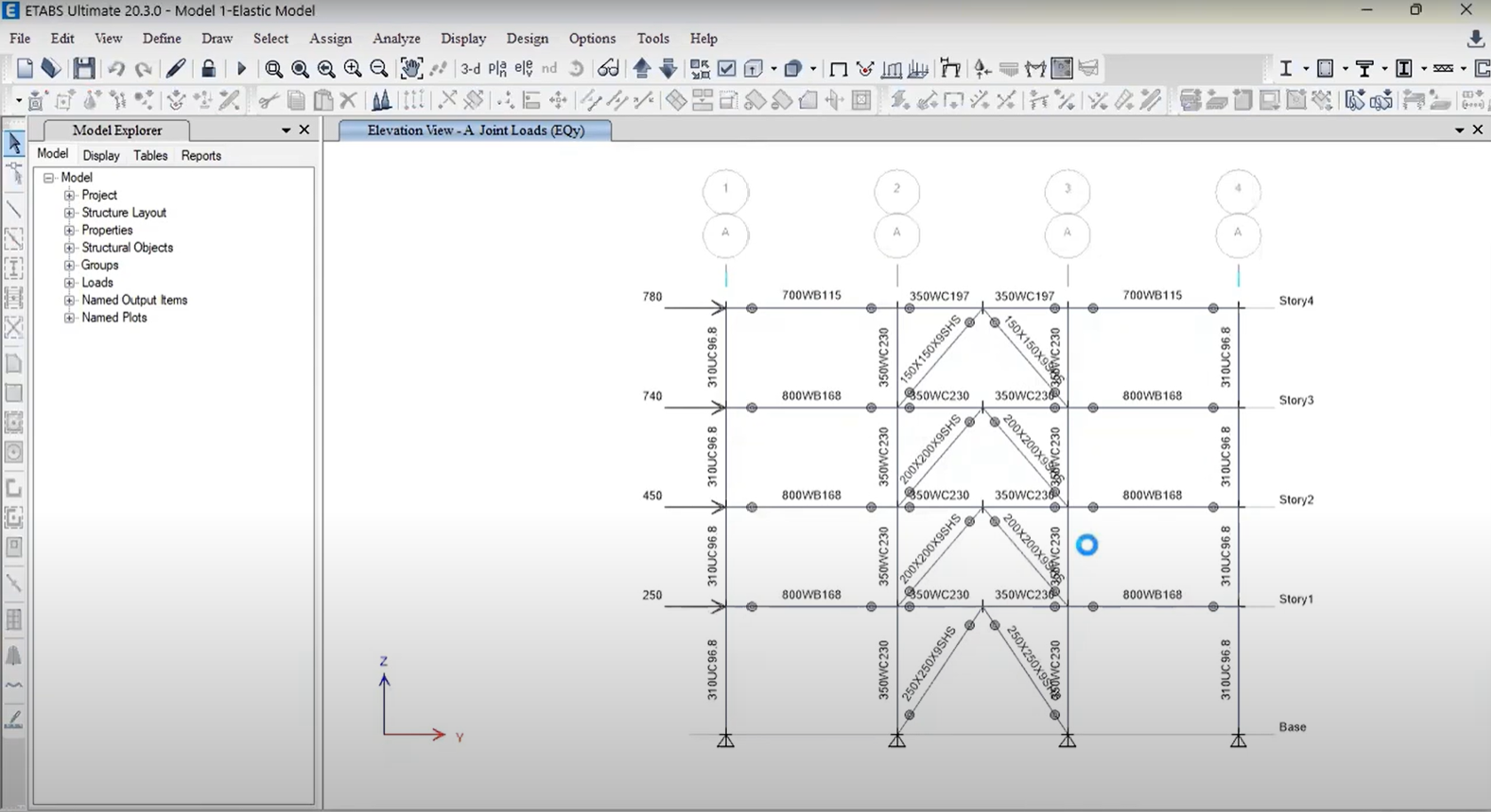
Task: Expand the Properties tree node
Action: coord(69,230)
